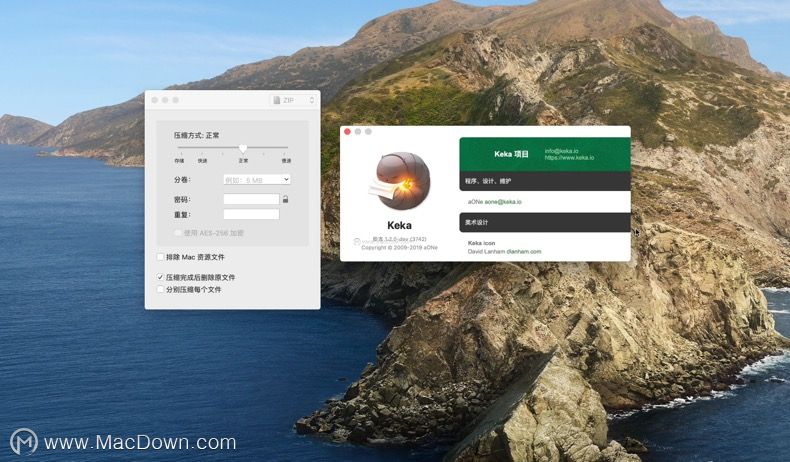Click the Copyright 2009-2019 aONe text
This screenshot has height=462, width=790.
(400, 247)
